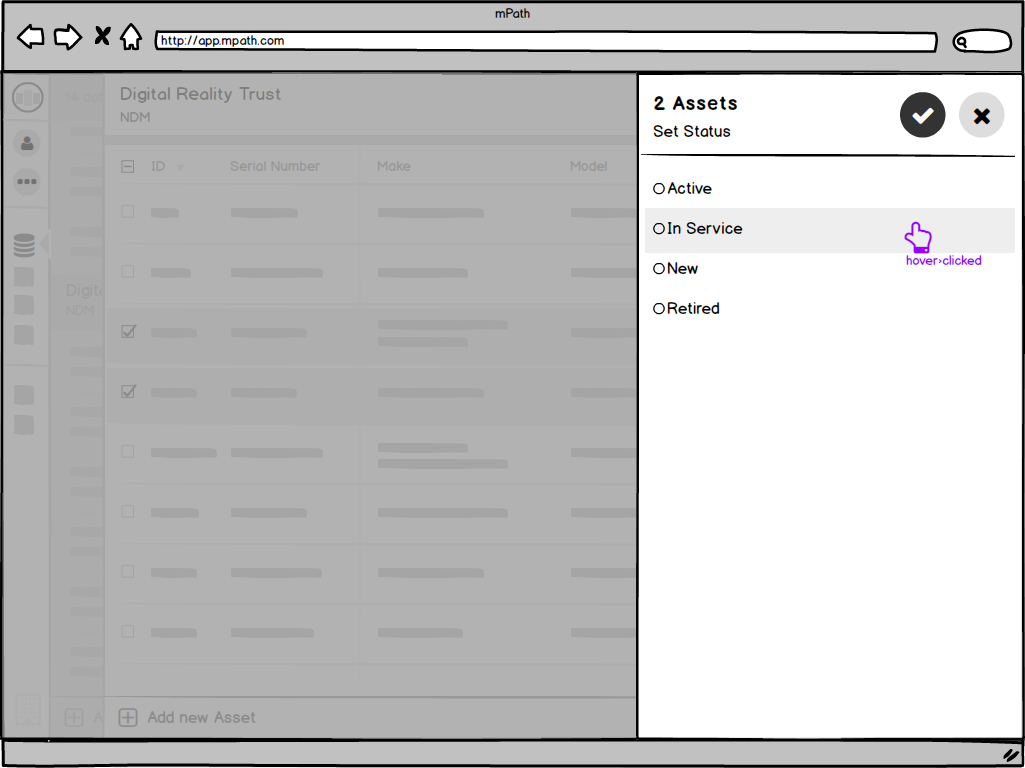Click the browser back arrow icon
The width and height of the screenshot is (1025, 768).
coord(29,36)
